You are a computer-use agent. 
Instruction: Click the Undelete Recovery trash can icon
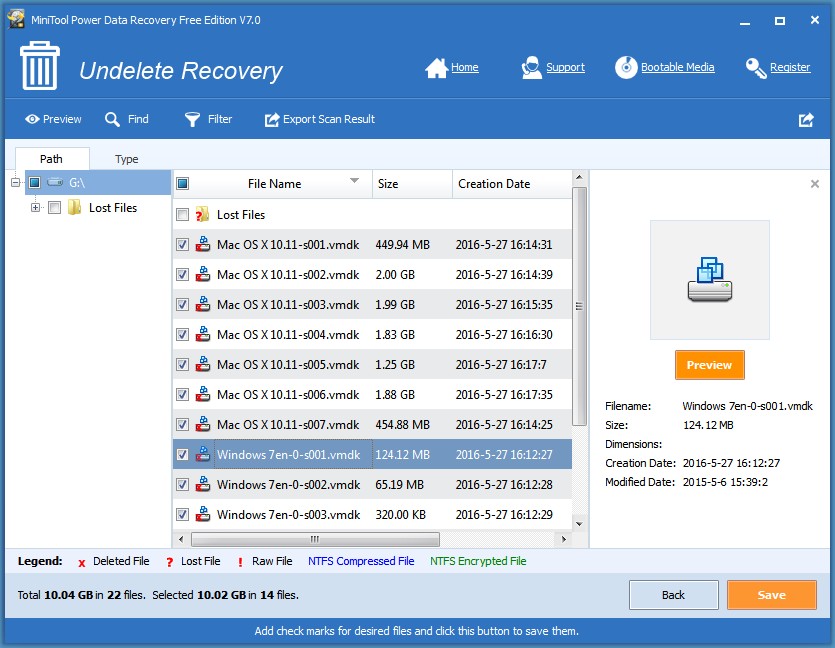pos(39,65)
